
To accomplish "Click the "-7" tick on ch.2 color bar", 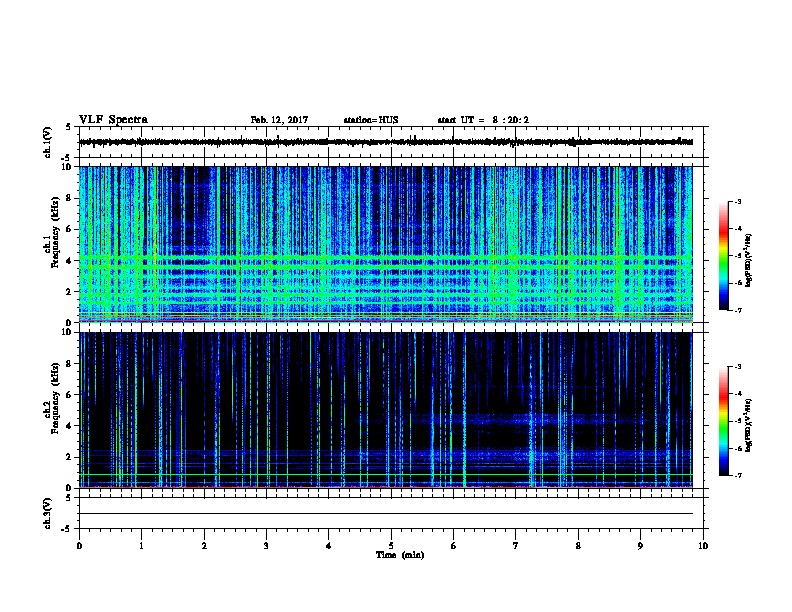I will 737,475.
